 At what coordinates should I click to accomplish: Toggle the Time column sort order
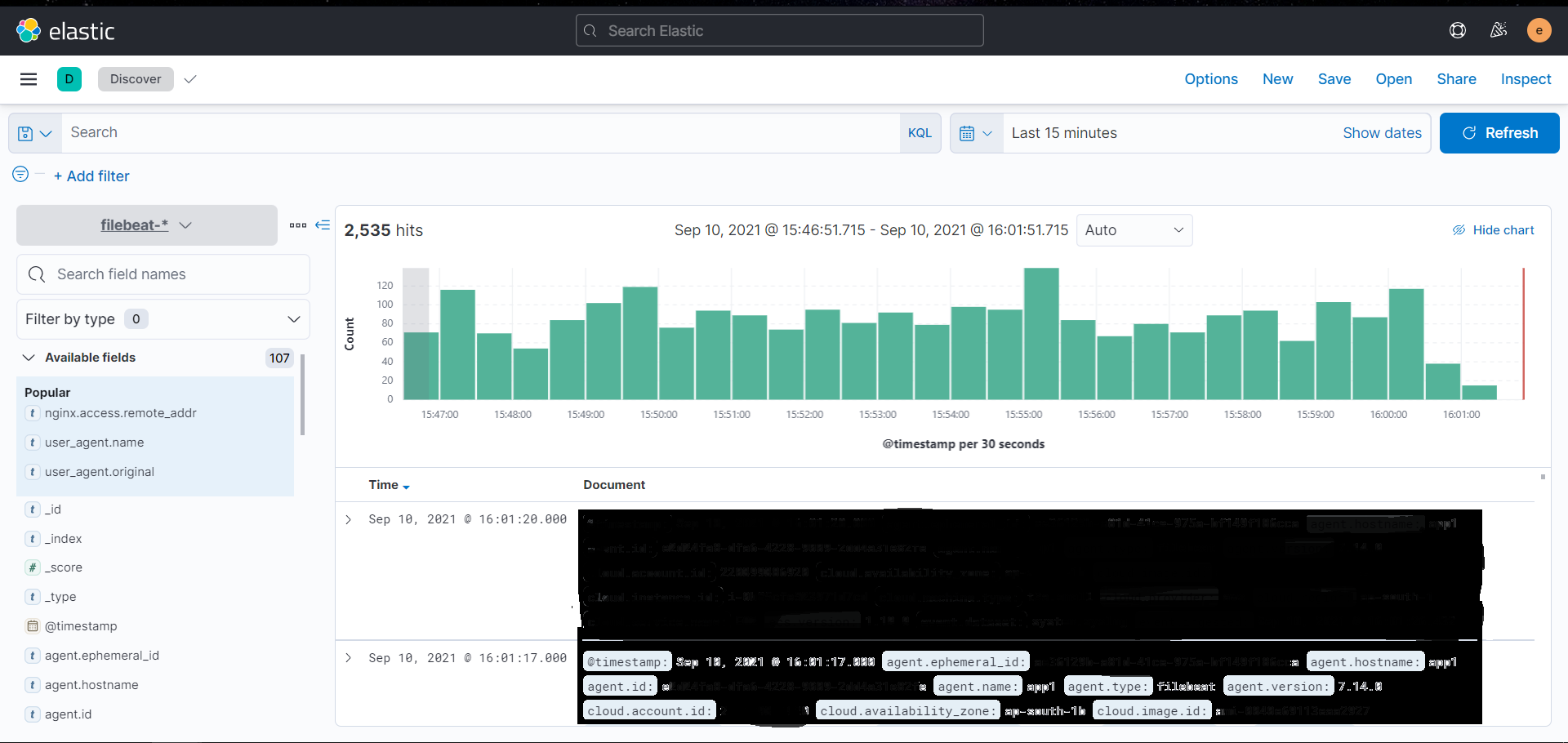pos(389,484)
